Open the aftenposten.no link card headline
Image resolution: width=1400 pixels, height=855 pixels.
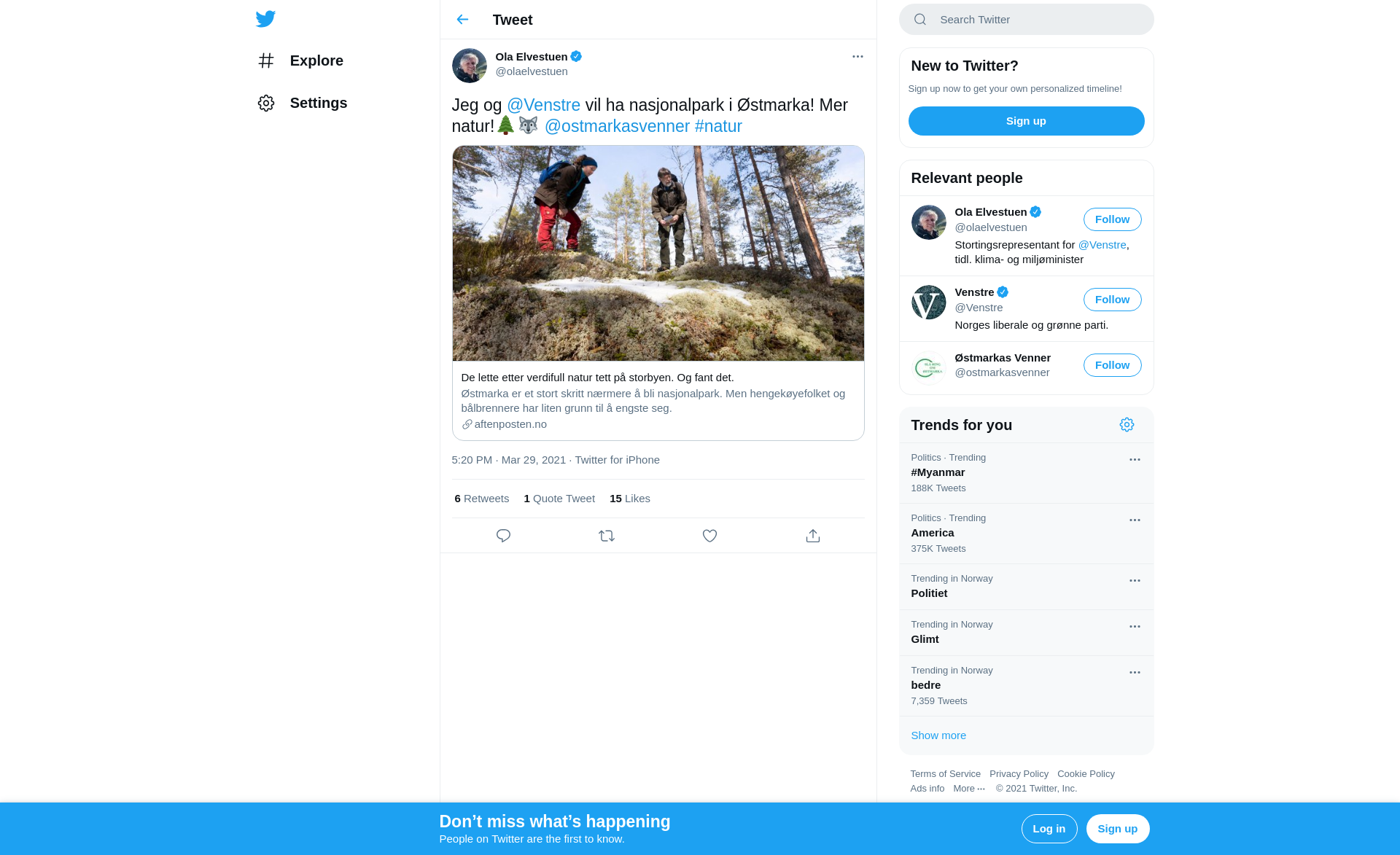pyautogui.click(x=597, y=378)
